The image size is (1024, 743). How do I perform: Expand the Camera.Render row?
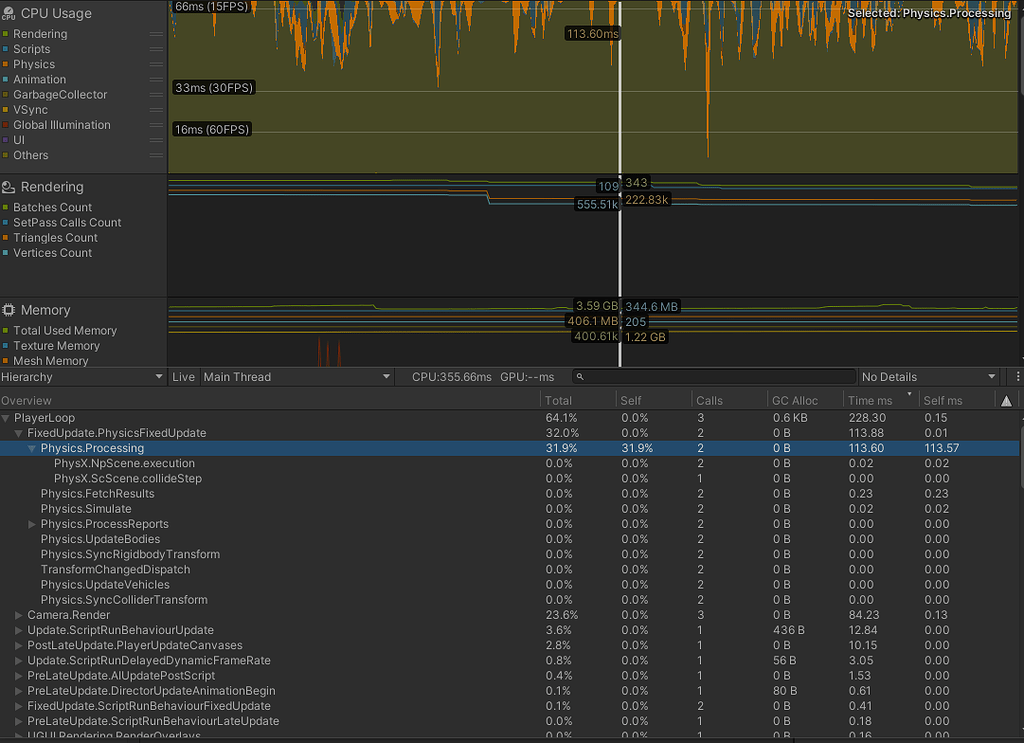(18, 615)
